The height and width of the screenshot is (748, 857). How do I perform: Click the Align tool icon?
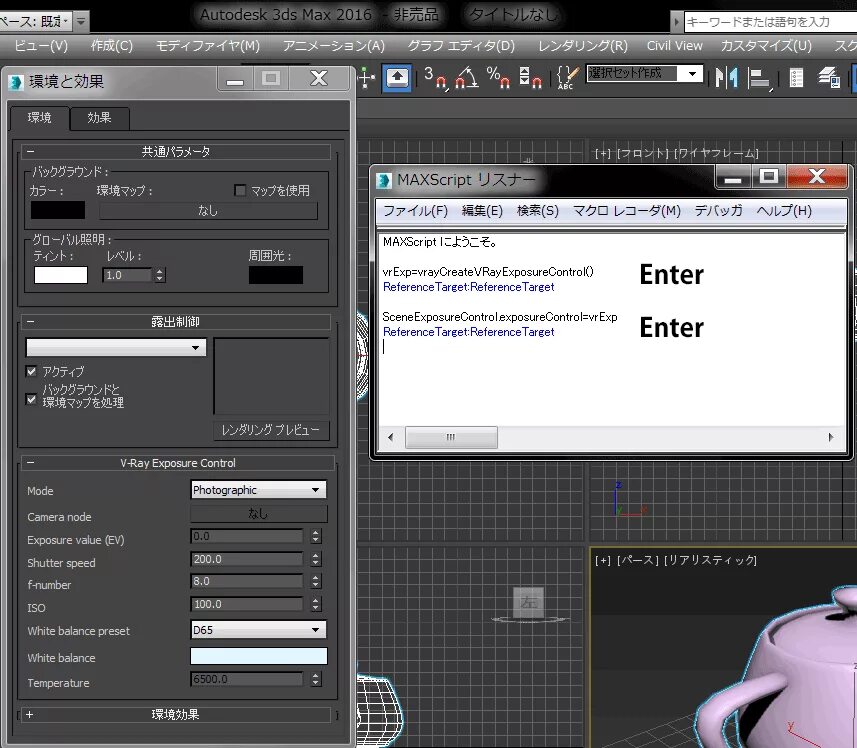pos(760,78)
